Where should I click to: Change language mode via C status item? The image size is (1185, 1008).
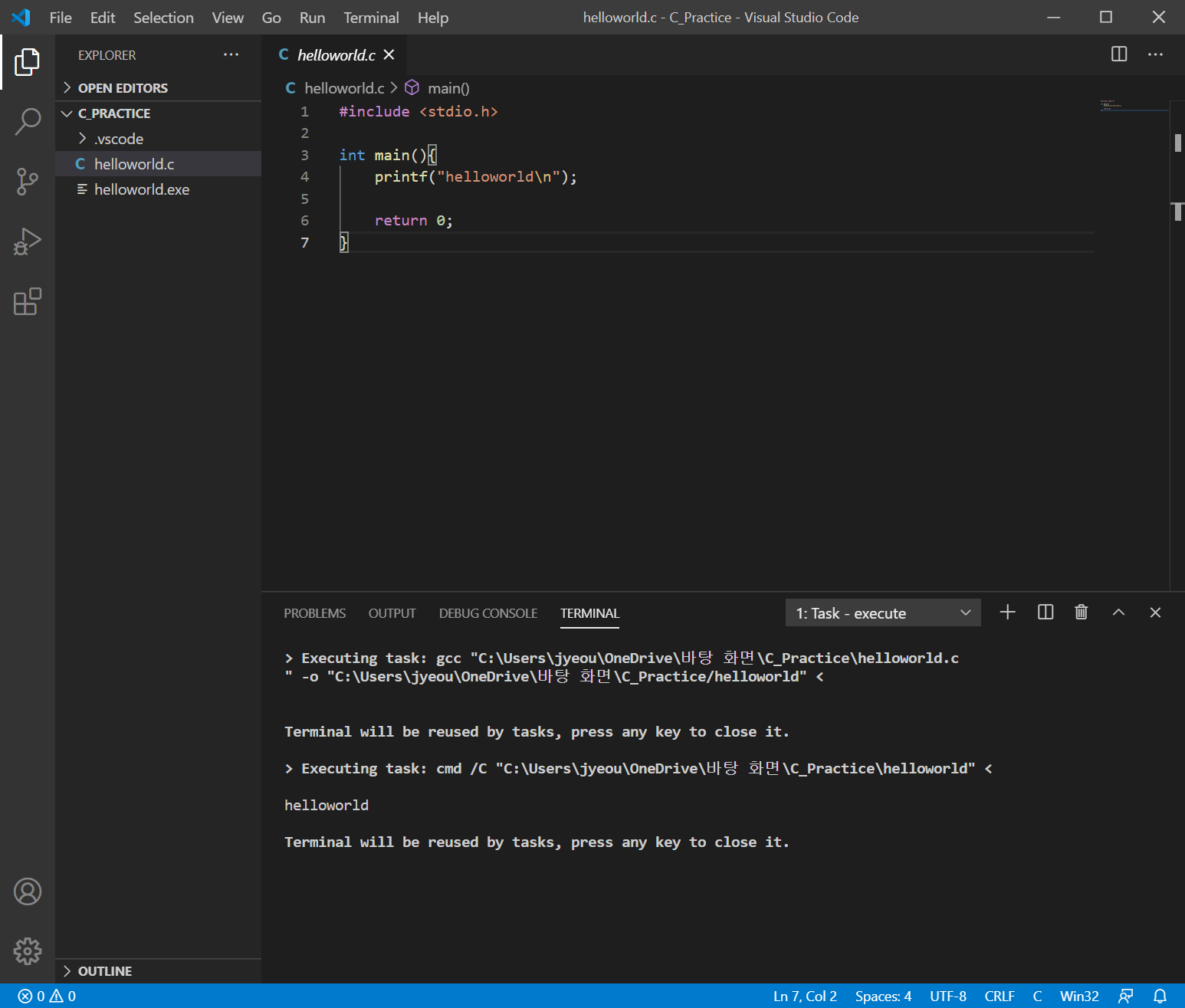click(1037, 996)
